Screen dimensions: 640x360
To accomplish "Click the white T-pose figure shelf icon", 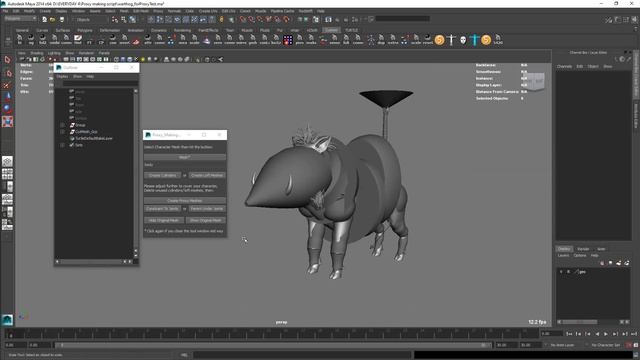I will [x=451, y=40].
